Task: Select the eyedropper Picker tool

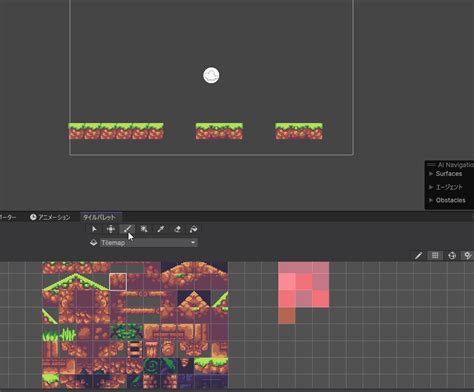Action: click(161, 229)
